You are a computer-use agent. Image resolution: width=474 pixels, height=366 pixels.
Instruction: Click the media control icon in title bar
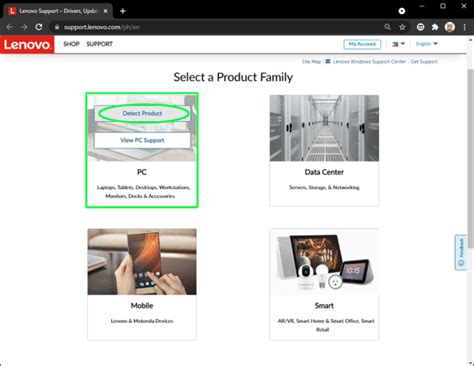point(402,11)
